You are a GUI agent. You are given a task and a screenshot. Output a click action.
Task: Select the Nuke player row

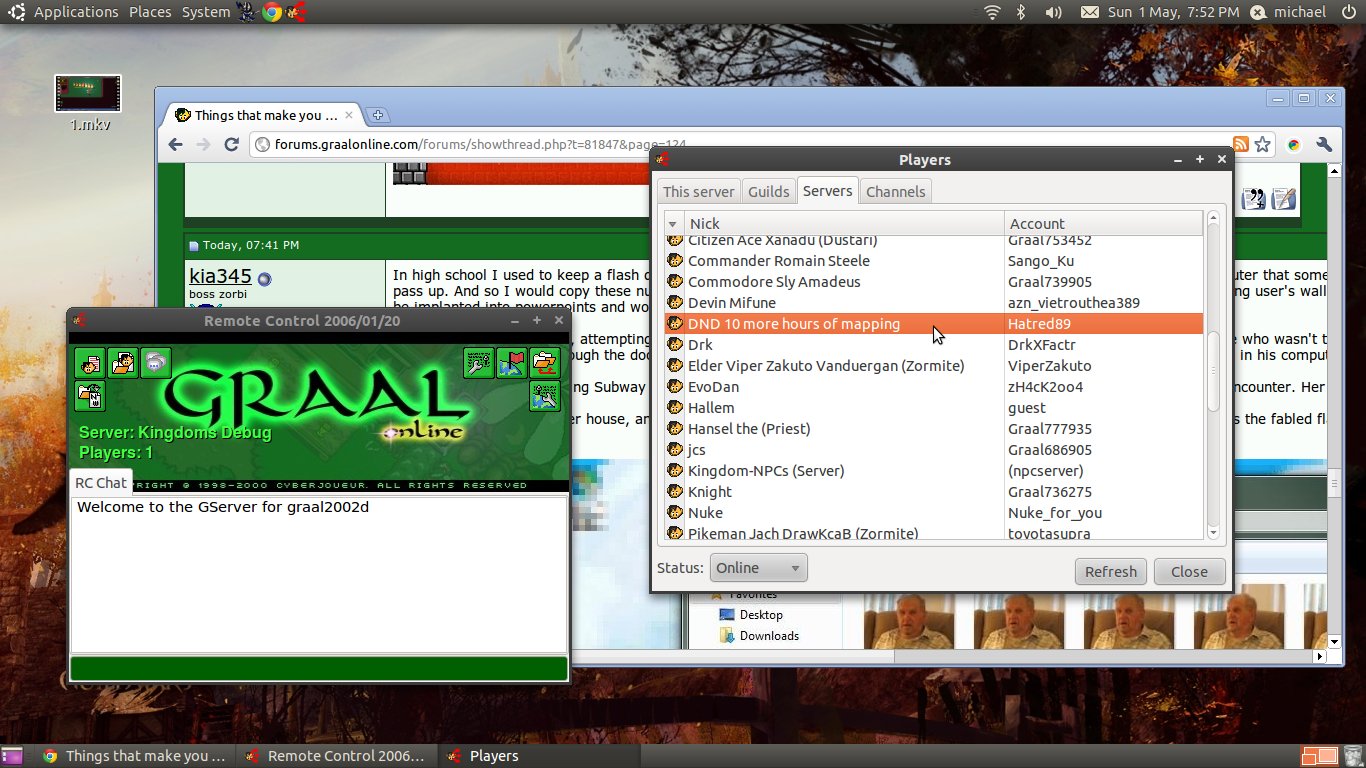[x=934, y=513]
